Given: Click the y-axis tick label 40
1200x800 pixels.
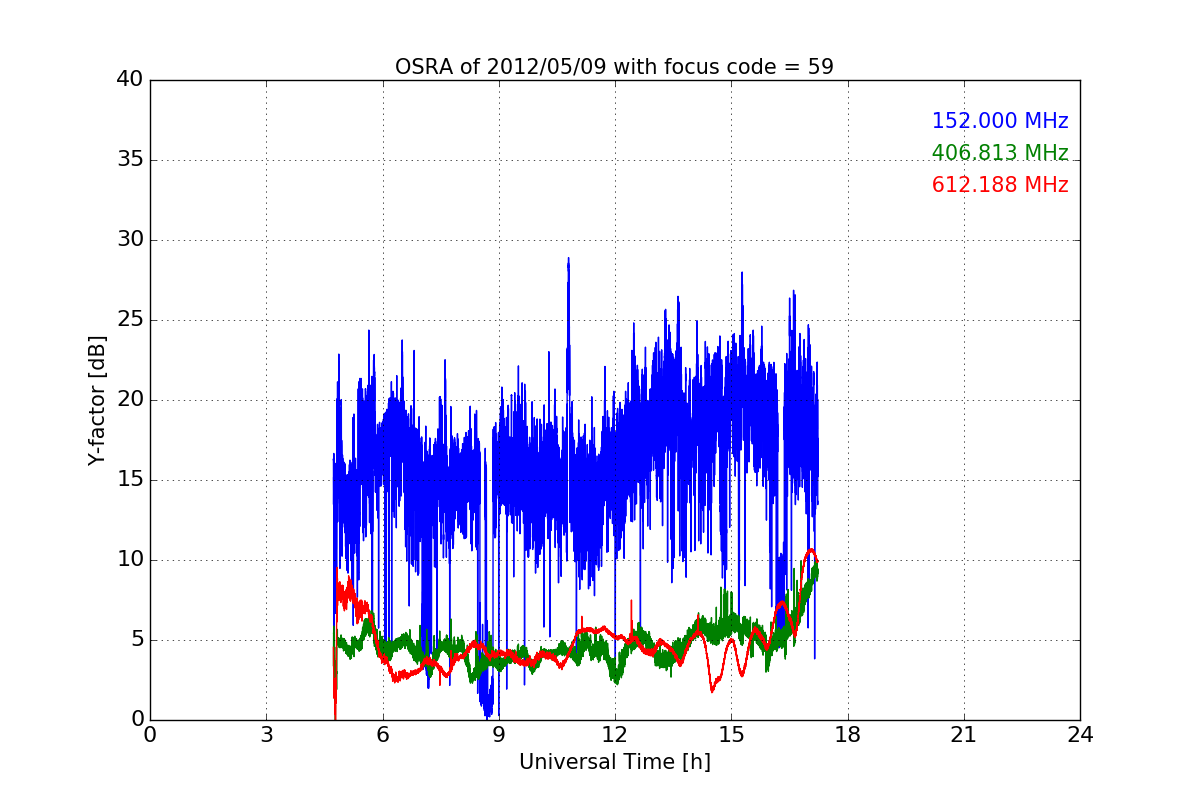Looking at the screenshot, I should [130, 80].
